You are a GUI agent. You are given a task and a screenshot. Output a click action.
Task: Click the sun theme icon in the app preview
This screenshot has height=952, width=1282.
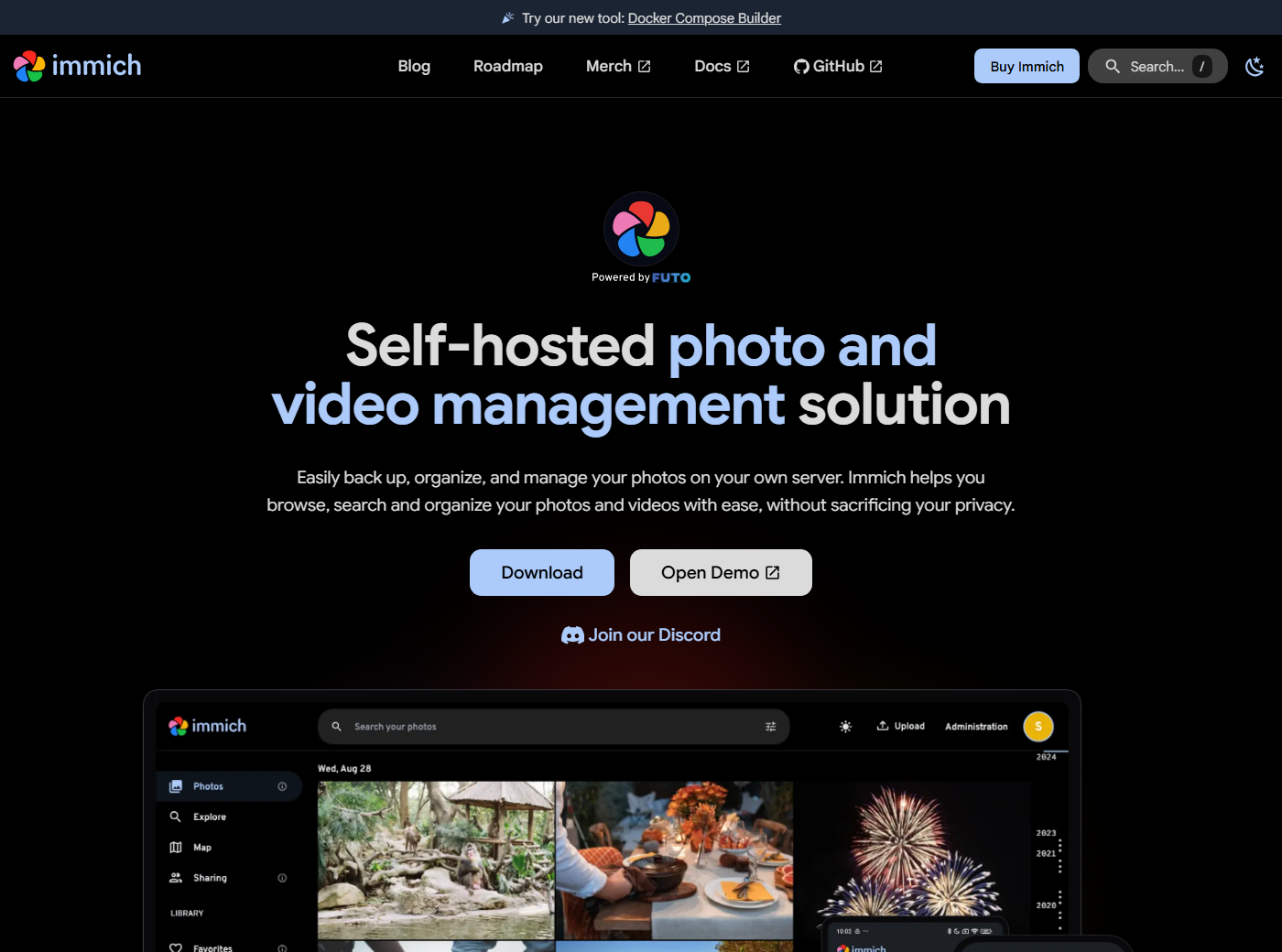click(845, 727)
